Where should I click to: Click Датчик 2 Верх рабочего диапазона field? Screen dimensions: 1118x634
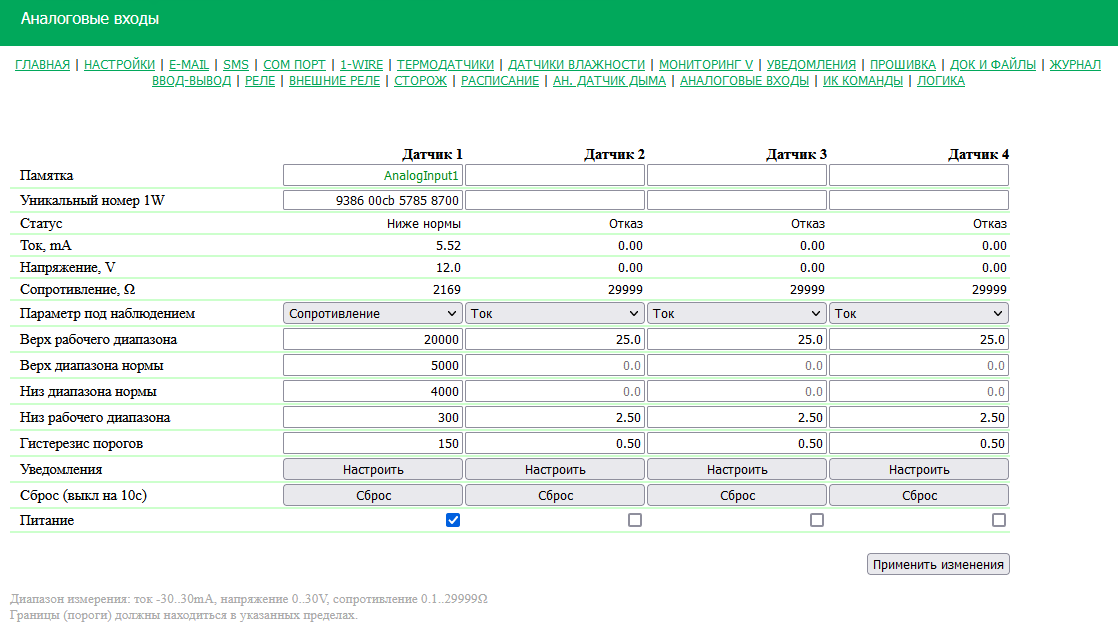pos(555,339)
